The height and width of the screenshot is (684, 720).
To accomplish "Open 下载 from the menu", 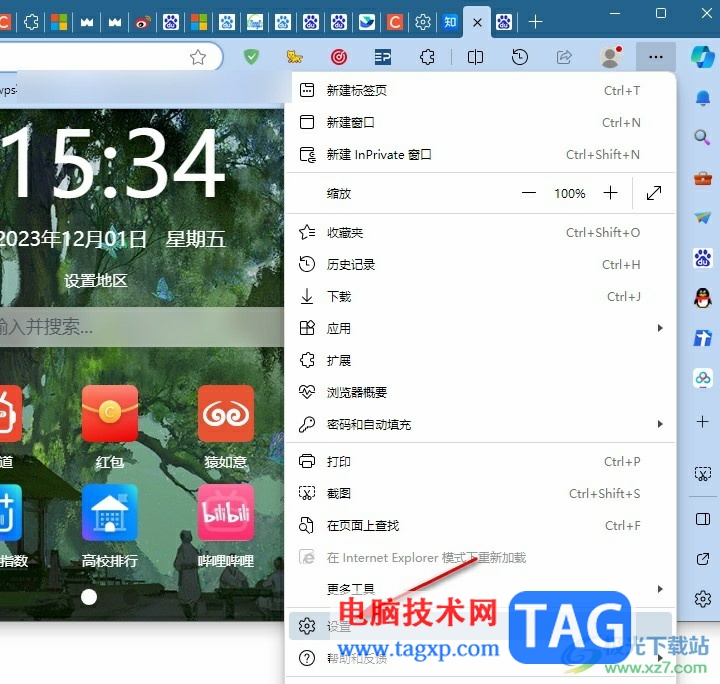I will click(x=480, y=297).
